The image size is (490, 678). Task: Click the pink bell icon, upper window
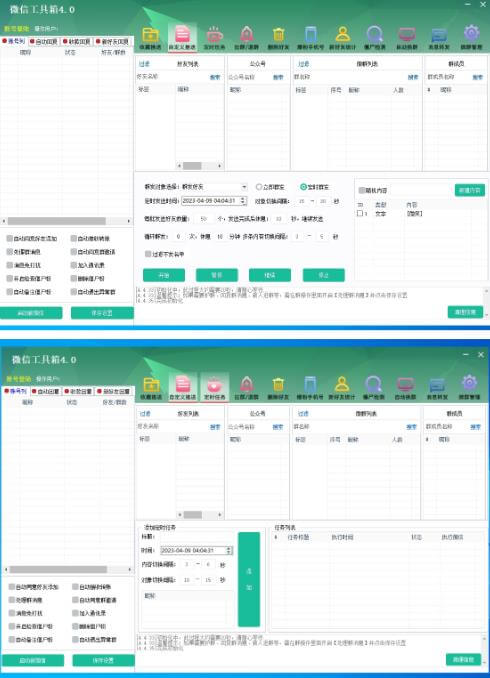[246, 37]
